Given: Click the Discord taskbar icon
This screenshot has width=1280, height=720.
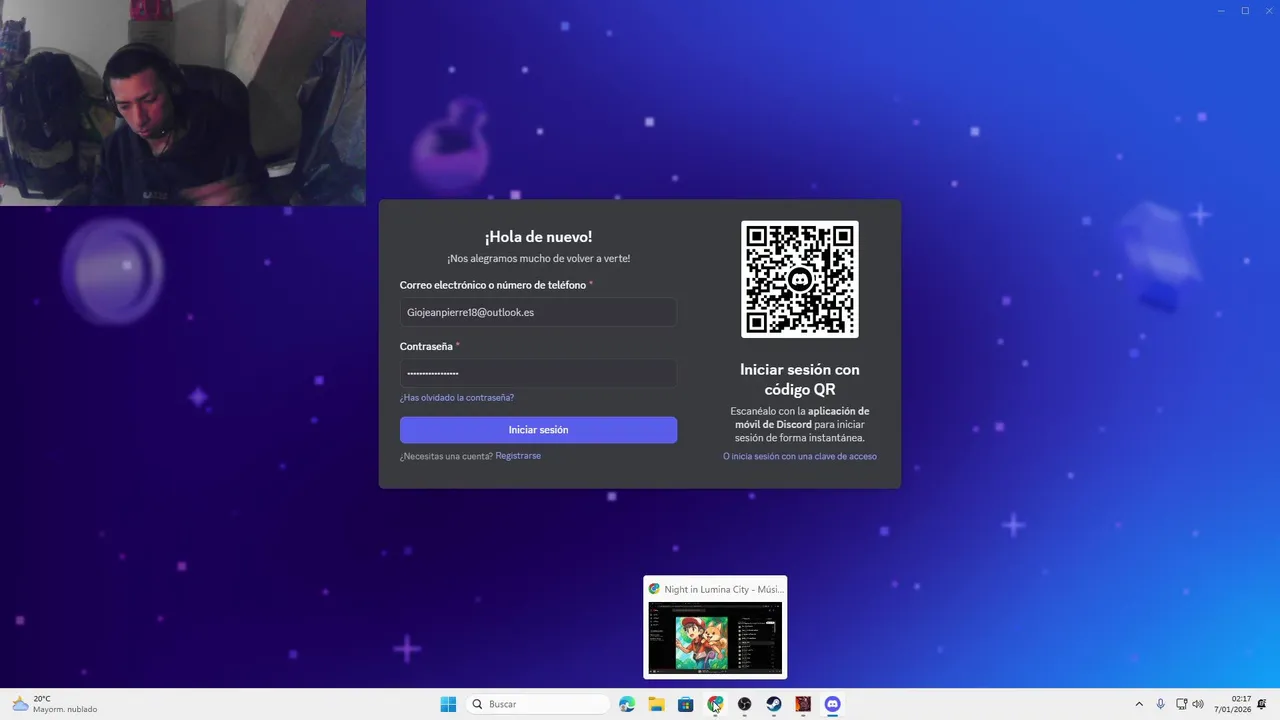Looking at the screenshot, I should [832, 704].
